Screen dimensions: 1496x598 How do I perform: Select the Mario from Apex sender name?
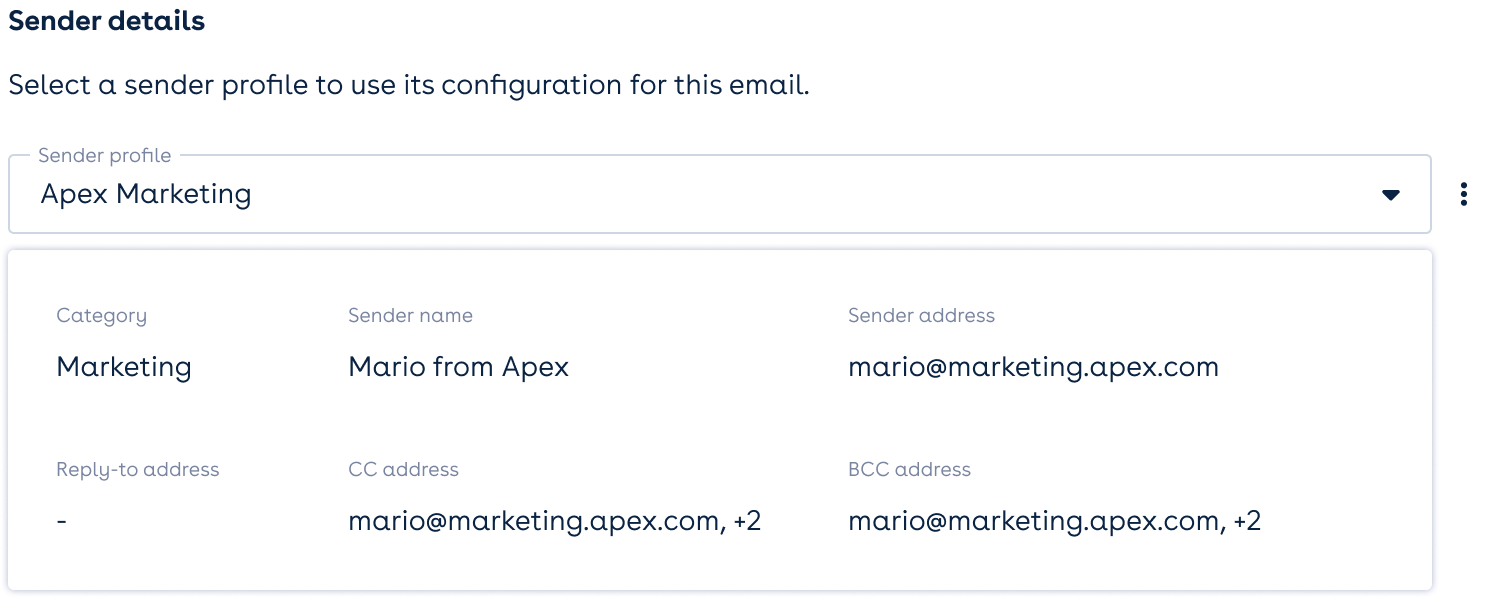pos(458,367)
